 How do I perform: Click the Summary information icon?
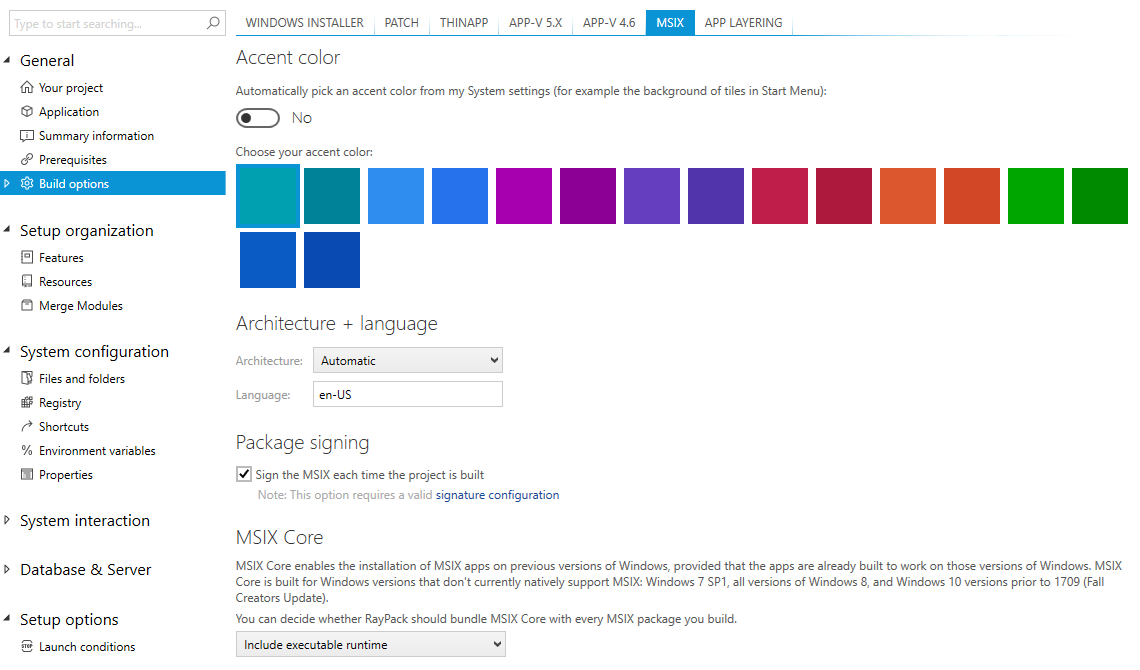(x=25, y=135)
